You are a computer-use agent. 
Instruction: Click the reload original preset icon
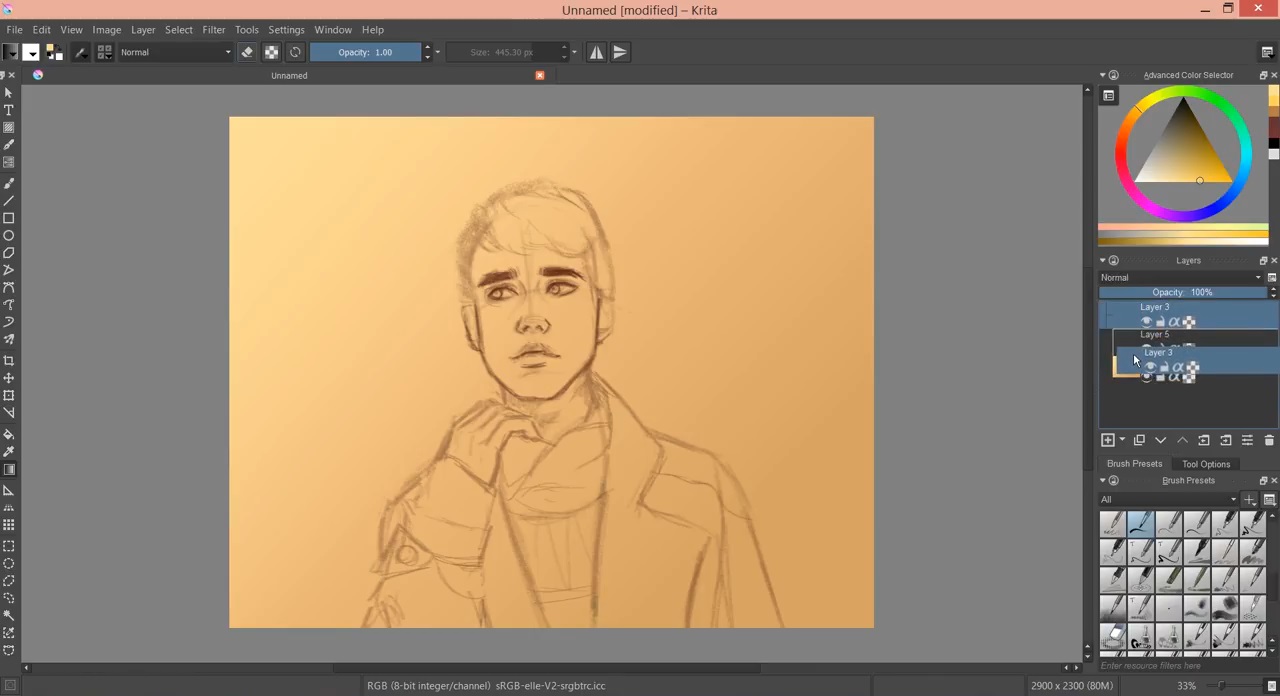click(x=295, y=52)
